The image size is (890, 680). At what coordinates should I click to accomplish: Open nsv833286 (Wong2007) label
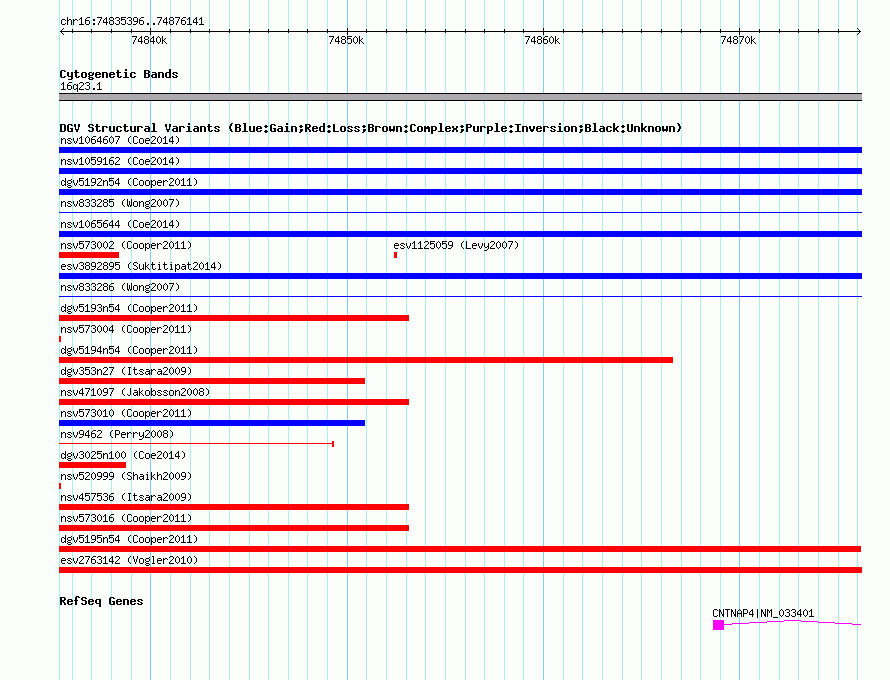click(x=120, y=287)
